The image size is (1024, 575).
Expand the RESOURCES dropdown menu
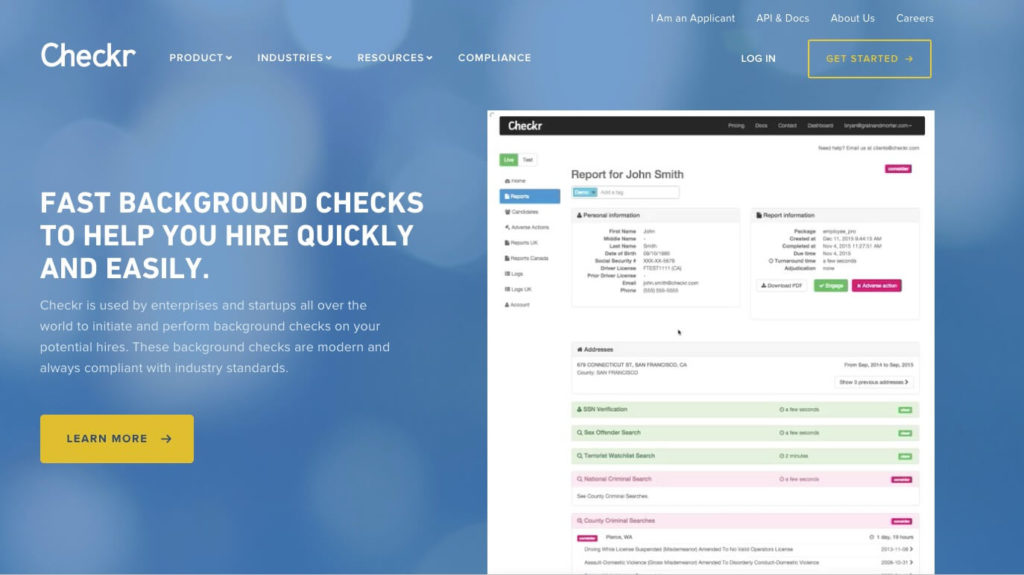[394, 58]
